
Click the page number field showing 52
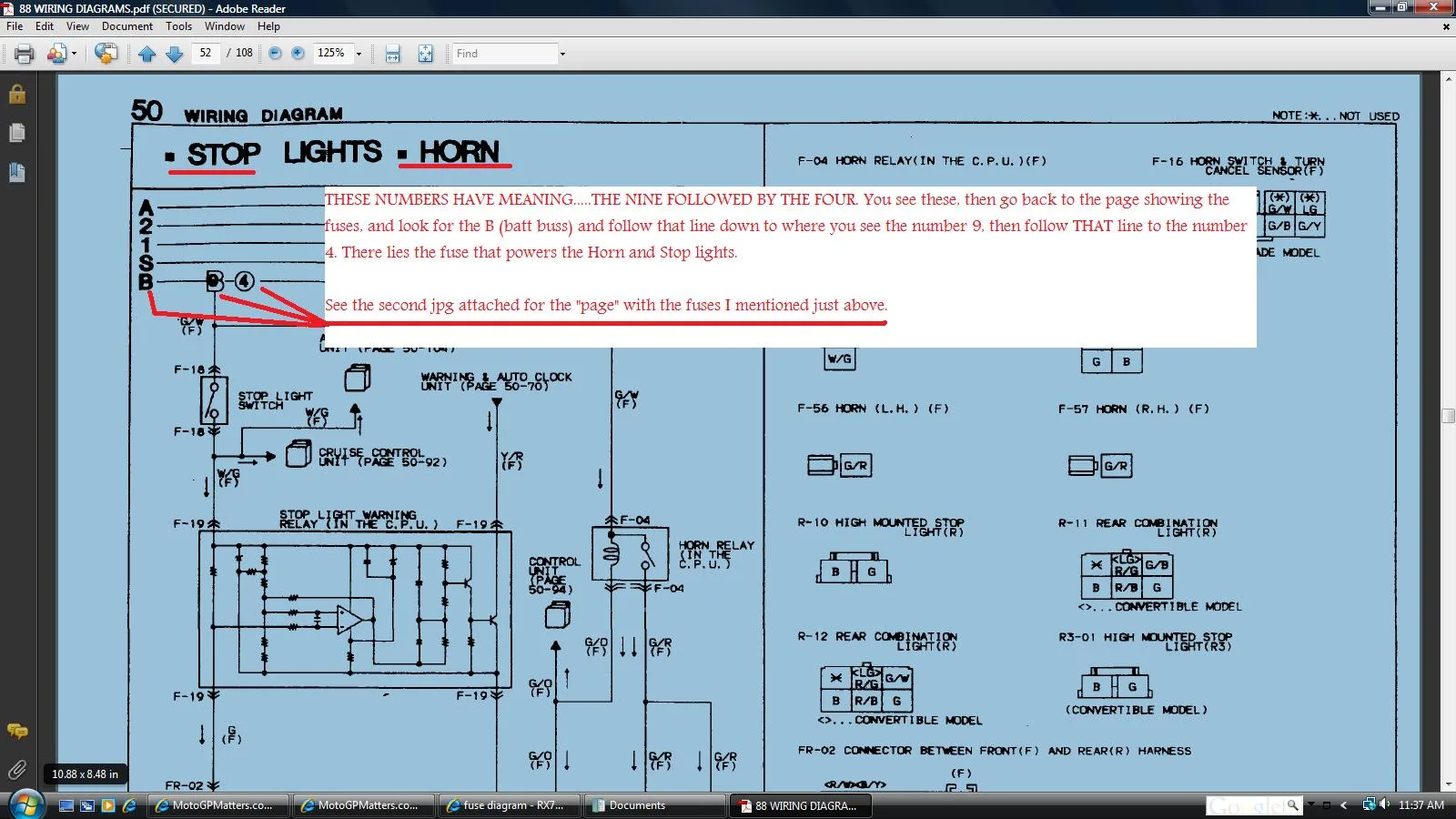click(x=206, y=53)
